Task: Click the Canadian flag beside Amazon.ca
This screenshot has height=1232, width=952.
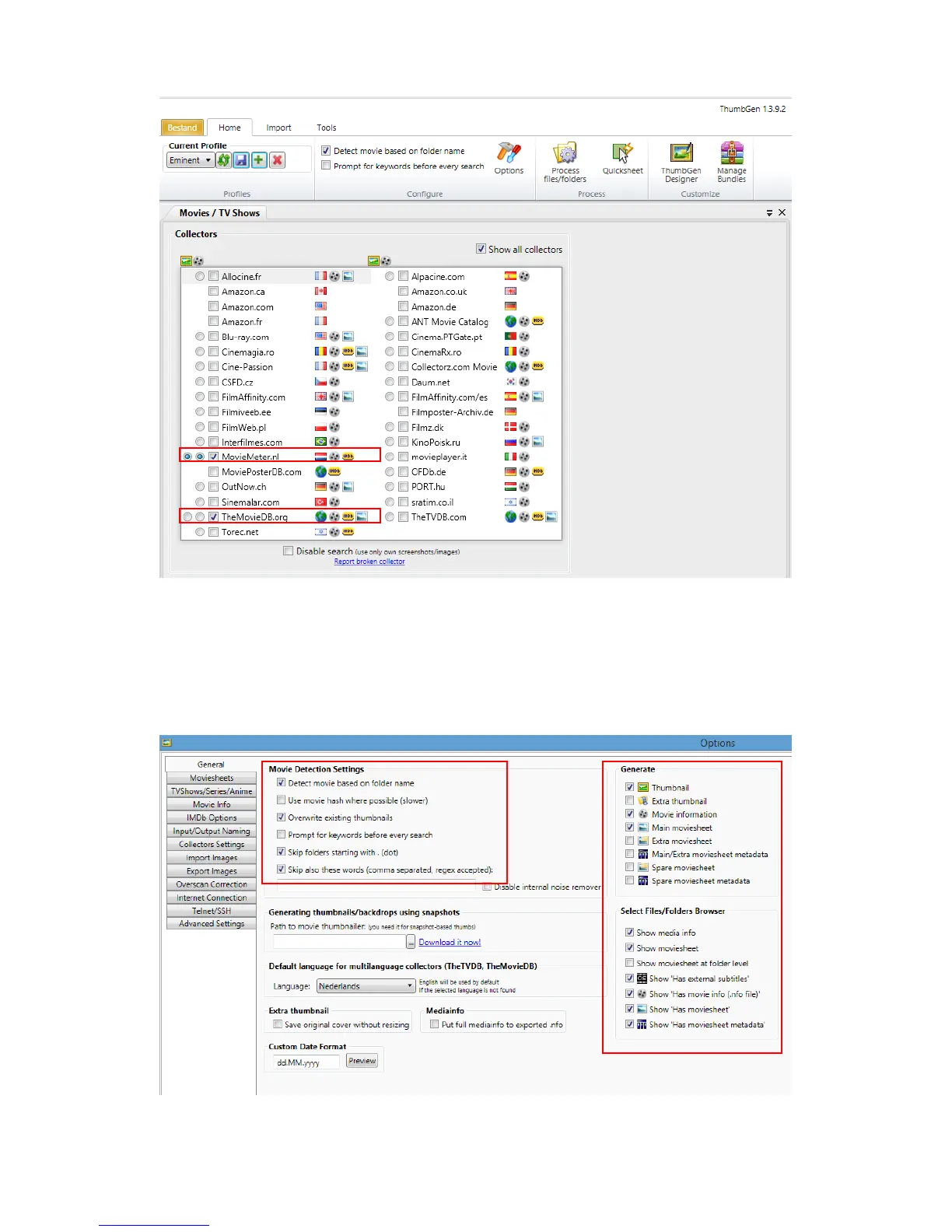Action: [x=320, y=291]
